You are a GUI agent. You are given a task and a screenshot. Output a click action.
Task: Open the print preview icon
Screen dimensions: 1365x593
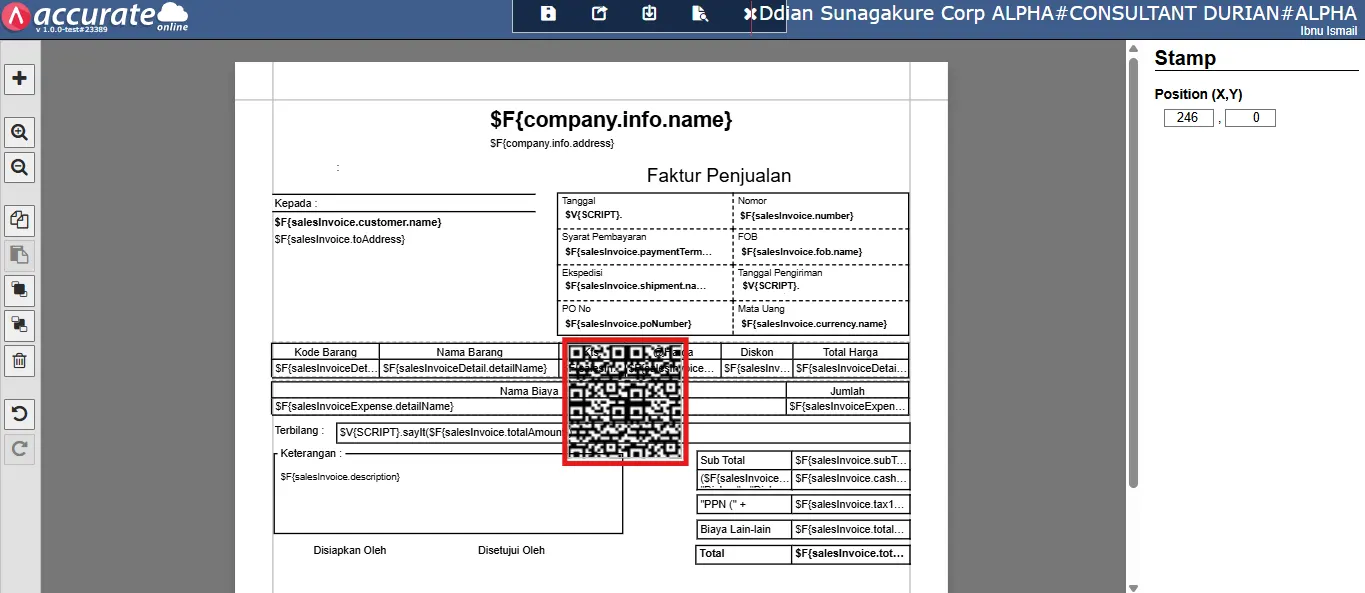click(x=700, y=13)
